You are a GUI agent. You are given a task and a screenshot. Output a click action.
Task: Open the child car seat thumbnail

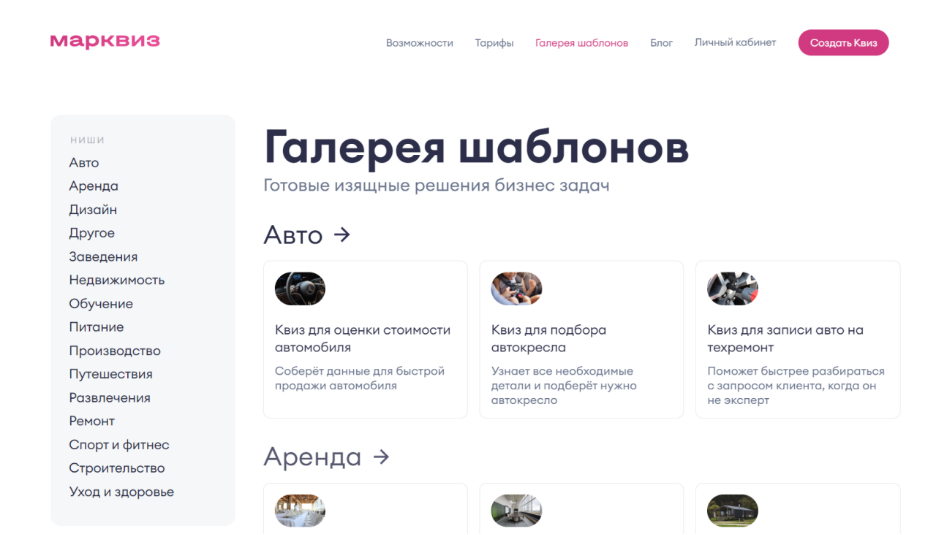(516, 288)
